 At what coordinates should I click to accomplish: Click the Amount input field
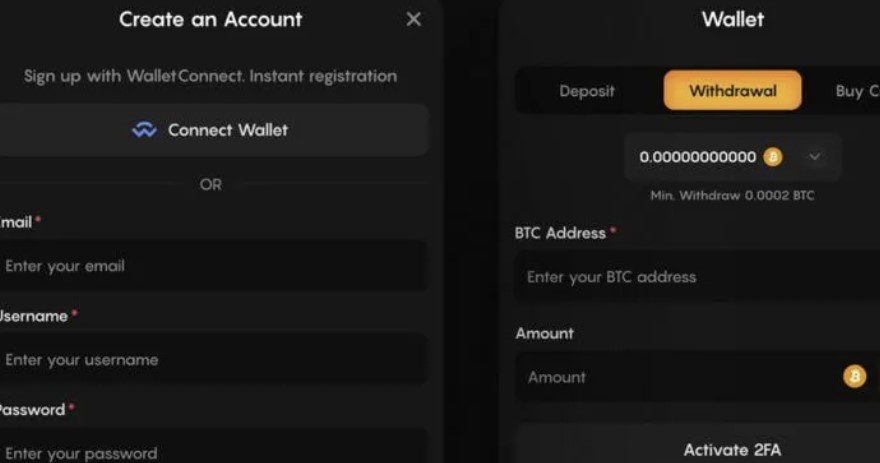coord(698,377)
